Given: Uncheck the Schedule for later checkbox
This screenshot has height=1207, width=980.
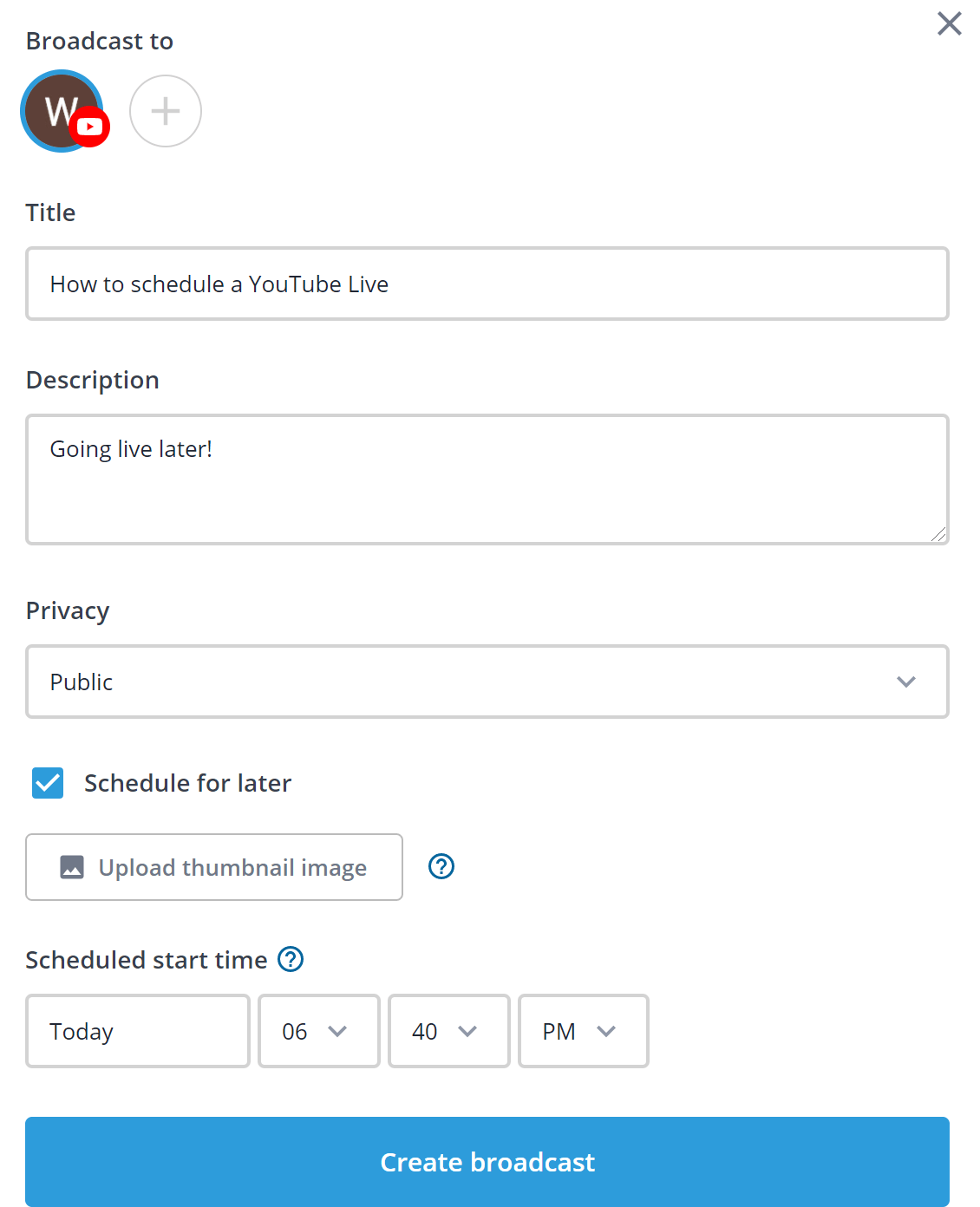Looking at the screenshot, I should point(48,783).
